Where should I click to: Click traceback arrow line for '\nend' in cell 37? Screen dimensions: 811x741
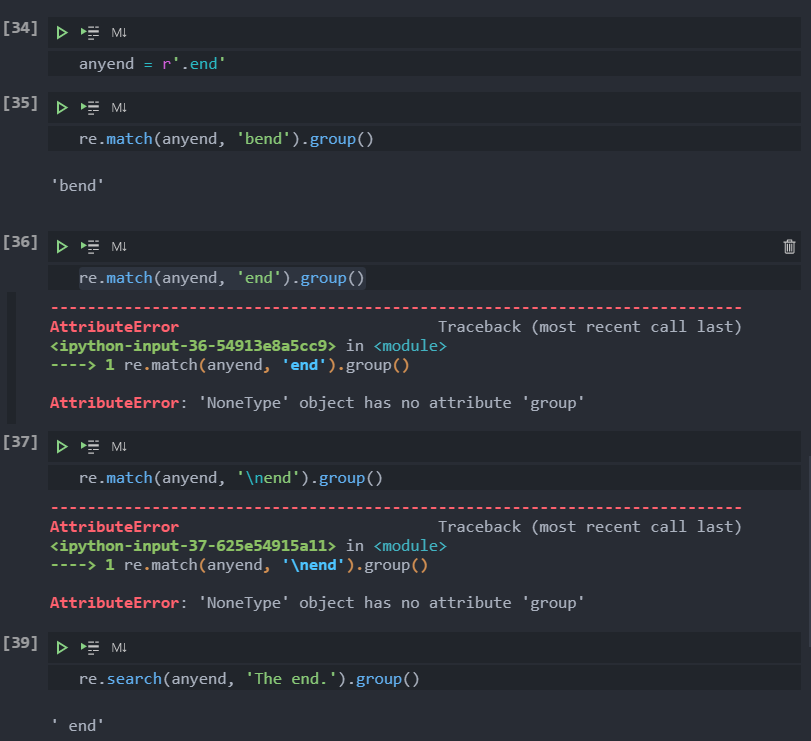(239, 566)
